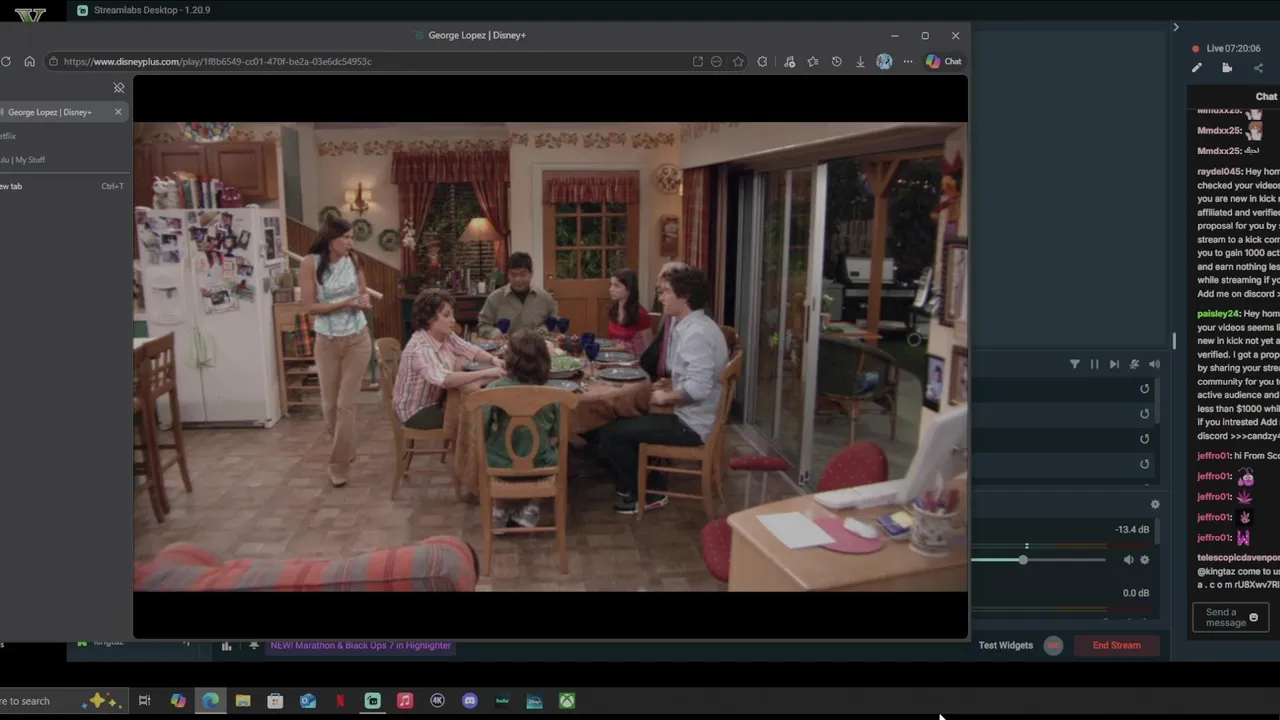Open the NEW Marathon & Black Ops 7 Highlighter link
This screenshot has width=1280, height=720.
point(360,645)
